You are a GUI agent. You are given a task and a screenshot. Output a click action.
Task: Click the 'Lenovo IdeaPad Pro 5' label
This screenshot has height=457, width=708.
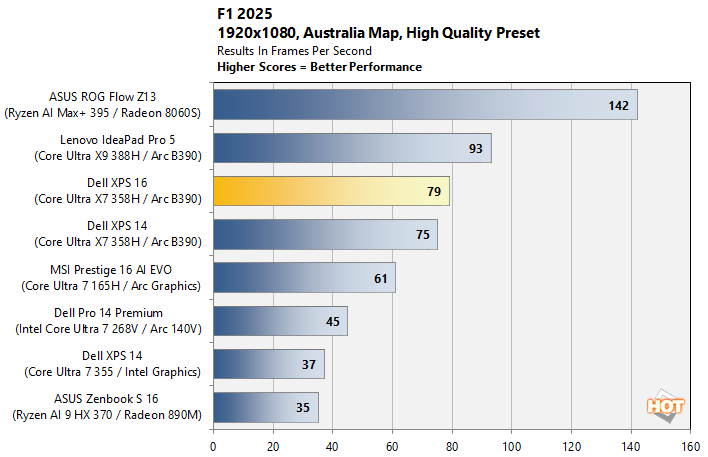(x=117, y=140)
